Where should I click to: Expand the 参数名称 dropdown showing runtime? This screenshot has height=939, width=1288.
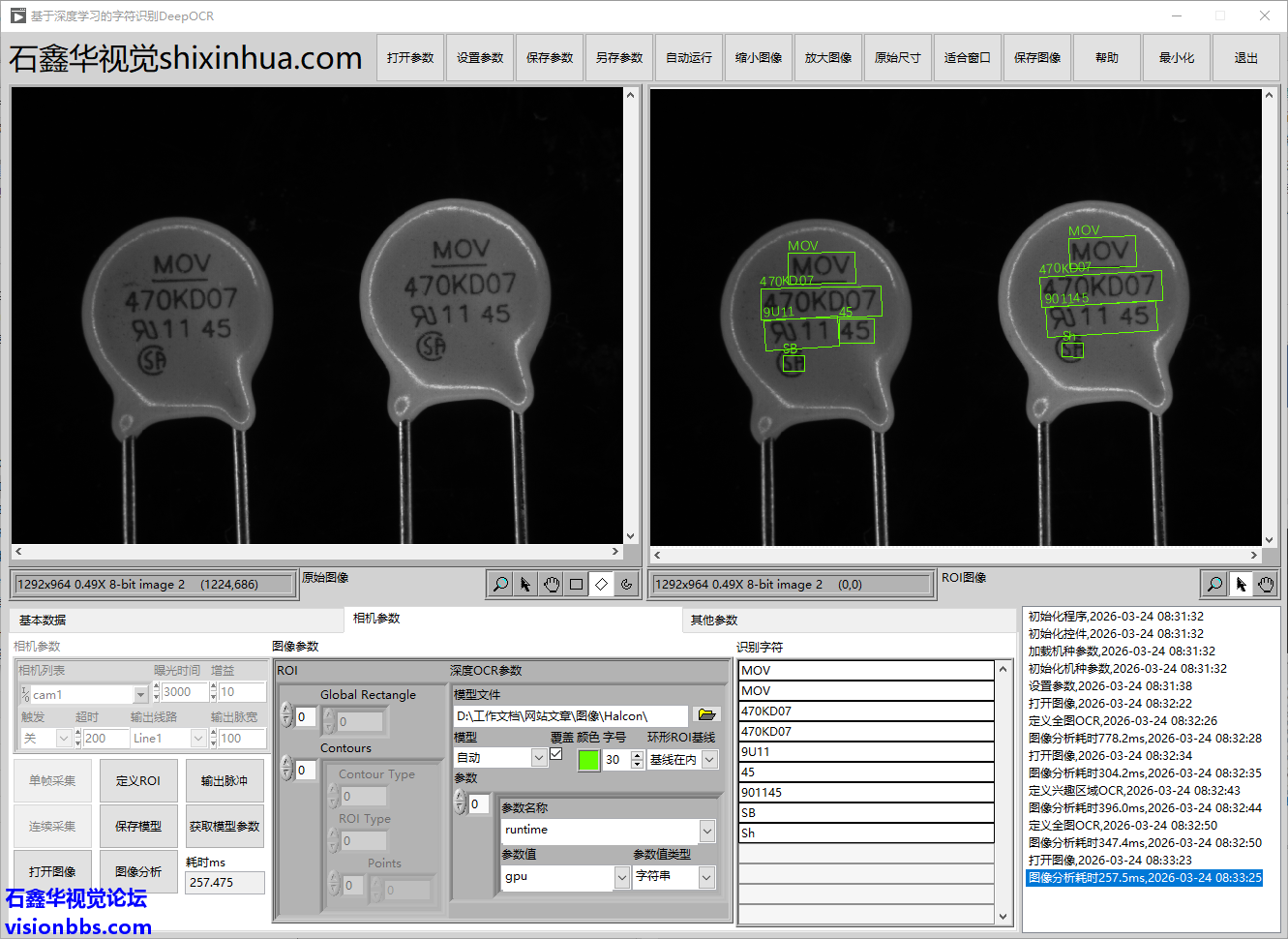pos(707,831)
